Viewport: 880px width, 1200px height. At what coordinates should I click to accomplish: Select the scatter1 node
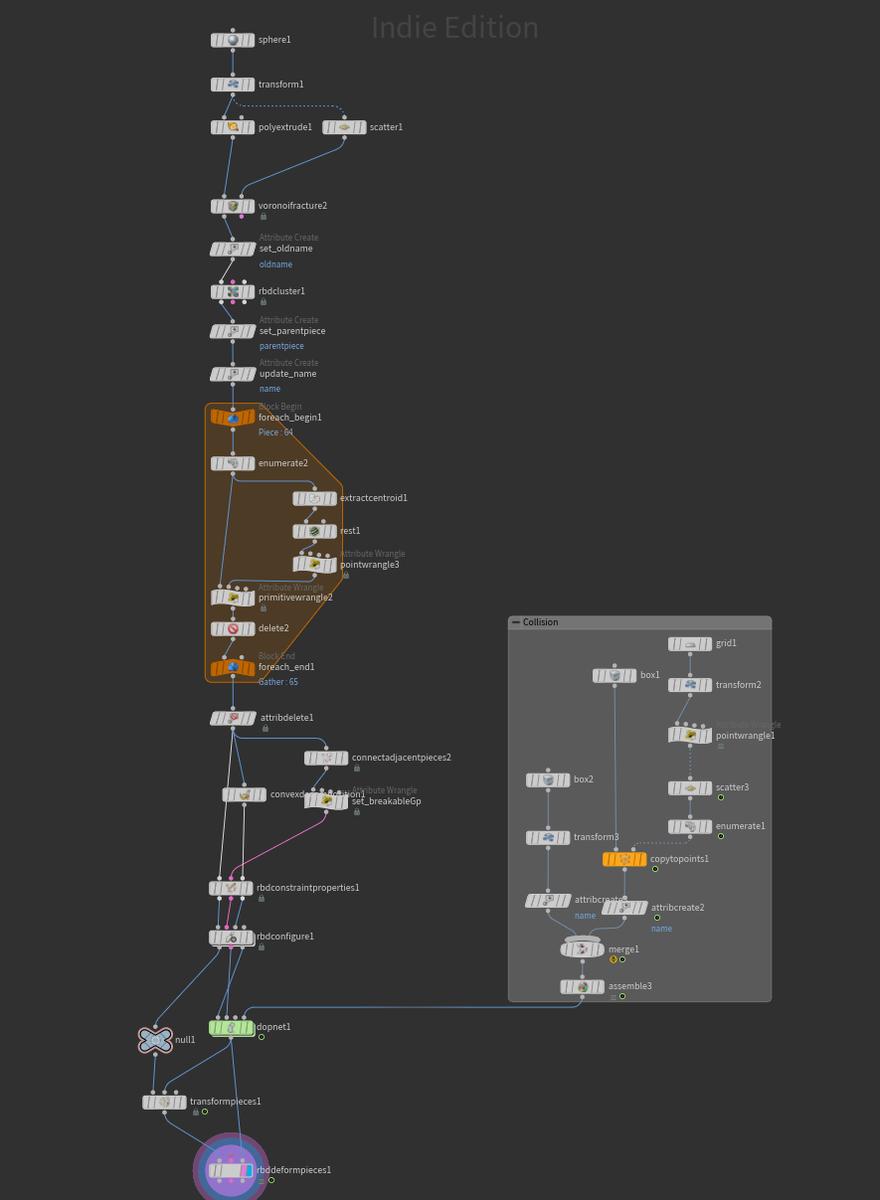tap(344, 127)
